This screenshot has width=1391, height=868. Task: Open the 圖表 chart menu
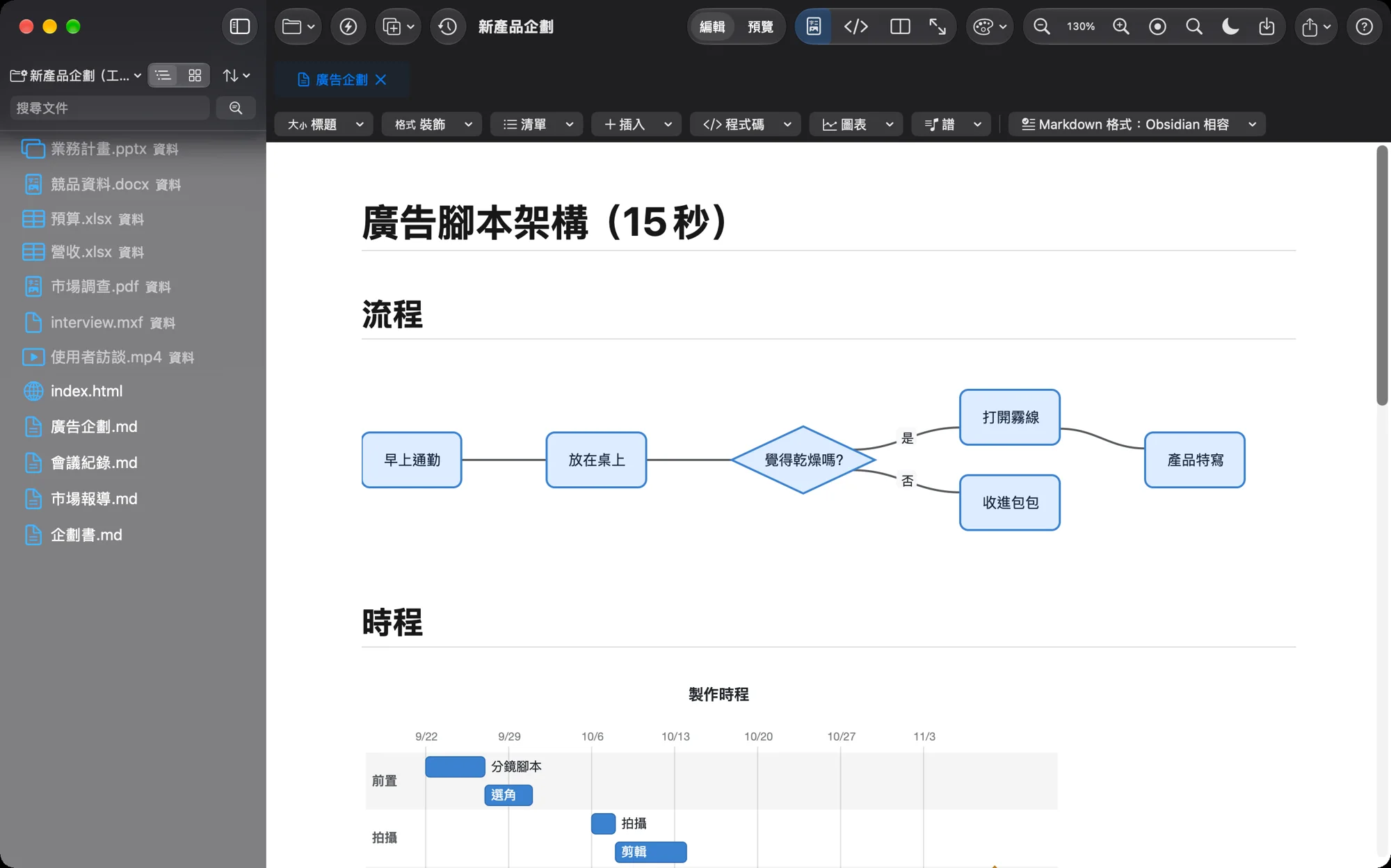[x=856, y=124]
